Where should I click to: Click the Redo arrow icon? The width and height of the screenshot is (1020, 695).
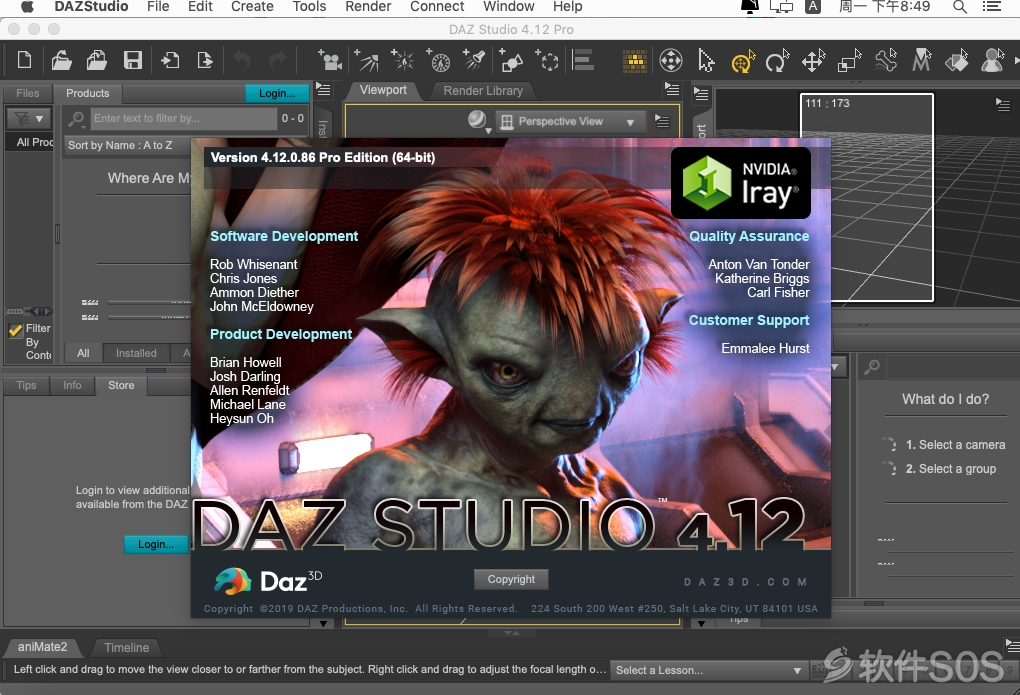pyautogui.click(x=278, y=61)
